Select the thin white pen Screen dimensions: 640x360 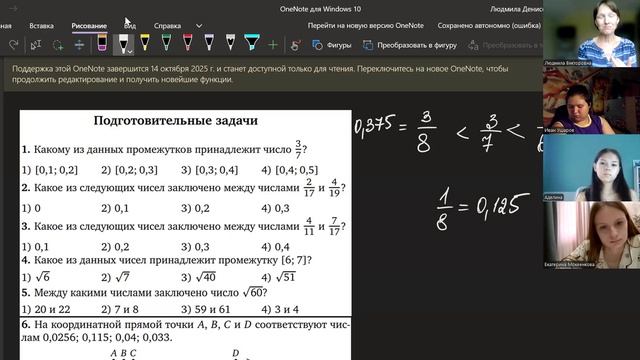230,43
